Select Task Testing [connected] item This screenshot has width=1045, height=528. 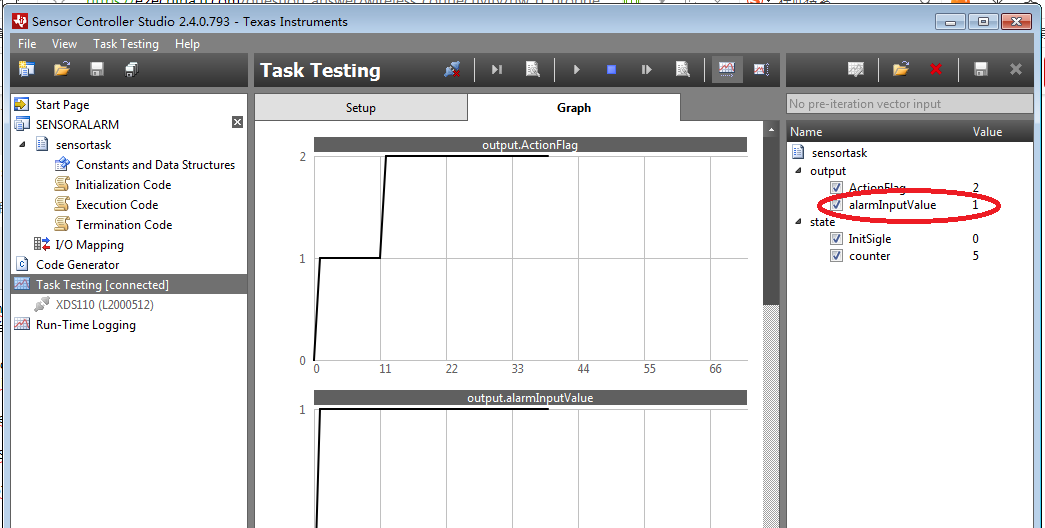(129, 285)
